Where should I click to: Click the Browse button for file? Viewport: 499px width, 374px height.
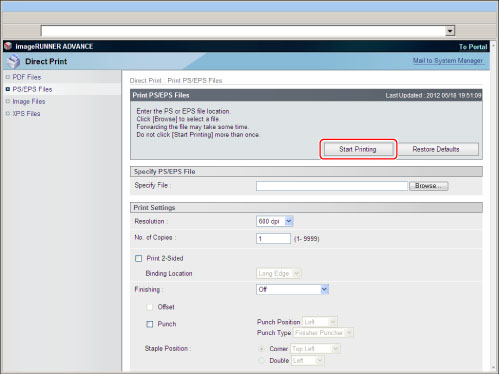pyautogui.click(x=429, y=186)
